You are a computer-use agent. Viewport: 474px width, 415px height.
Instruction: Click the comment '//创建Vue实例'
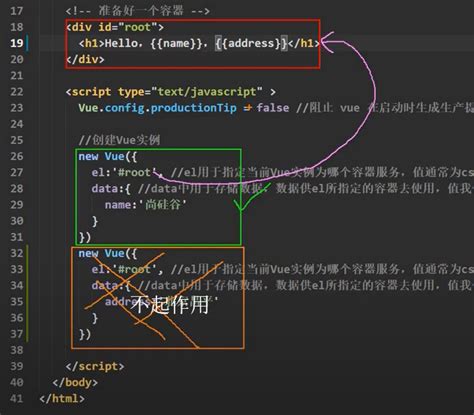[119, 140]
